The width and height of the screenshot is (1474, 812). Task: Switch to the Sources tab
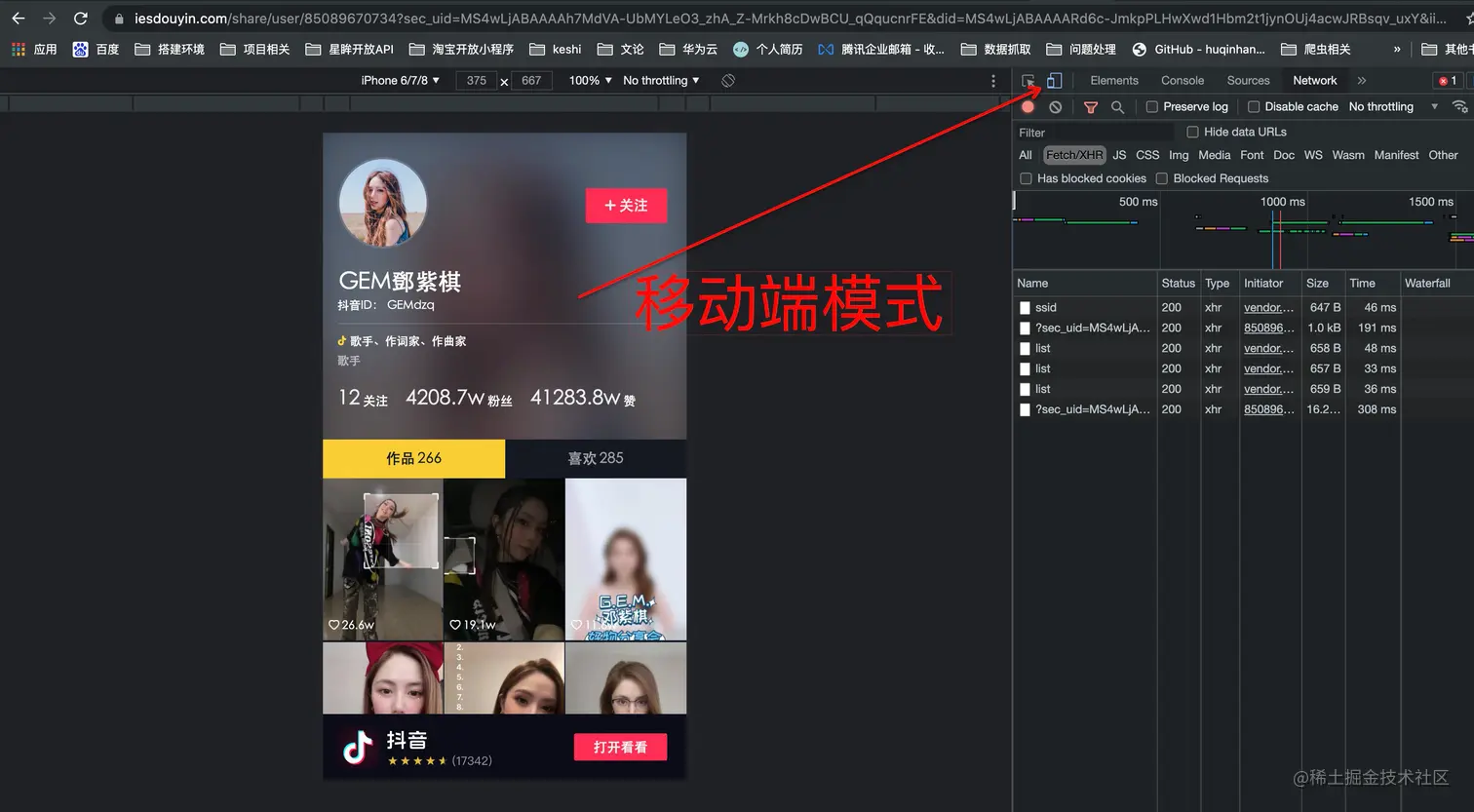[x=1248, y=81]
